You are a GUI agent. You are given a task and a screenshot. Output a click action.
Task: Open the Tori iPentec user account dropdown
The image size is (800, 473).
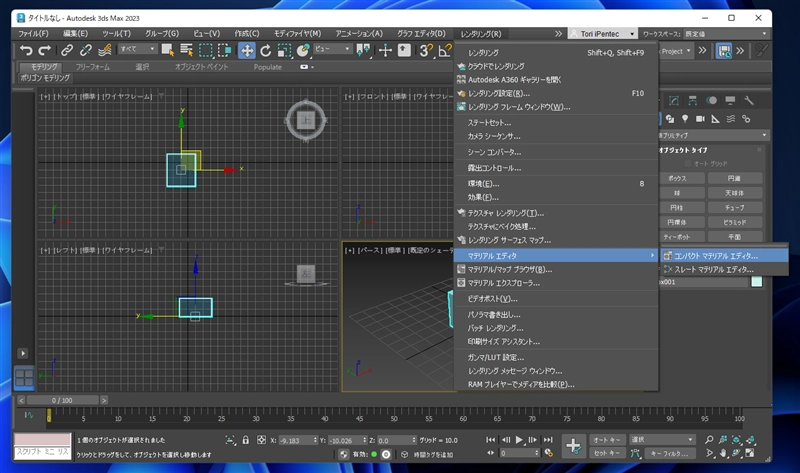coord(603,34)
